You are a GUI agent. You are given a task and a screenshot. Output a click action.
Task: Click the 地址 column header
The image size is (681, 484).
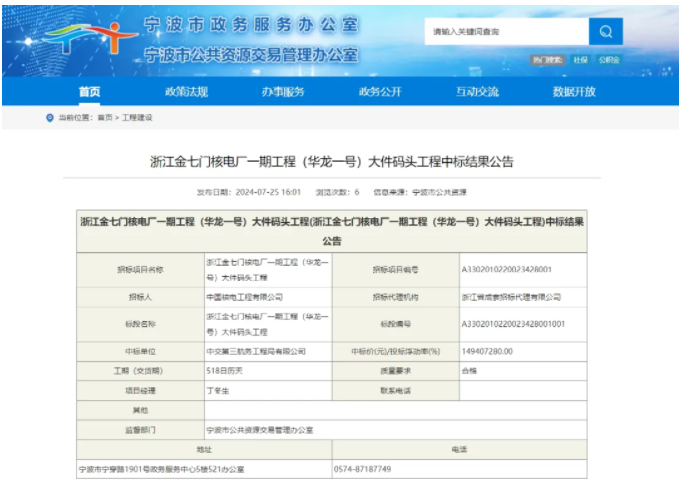point(204,450)
